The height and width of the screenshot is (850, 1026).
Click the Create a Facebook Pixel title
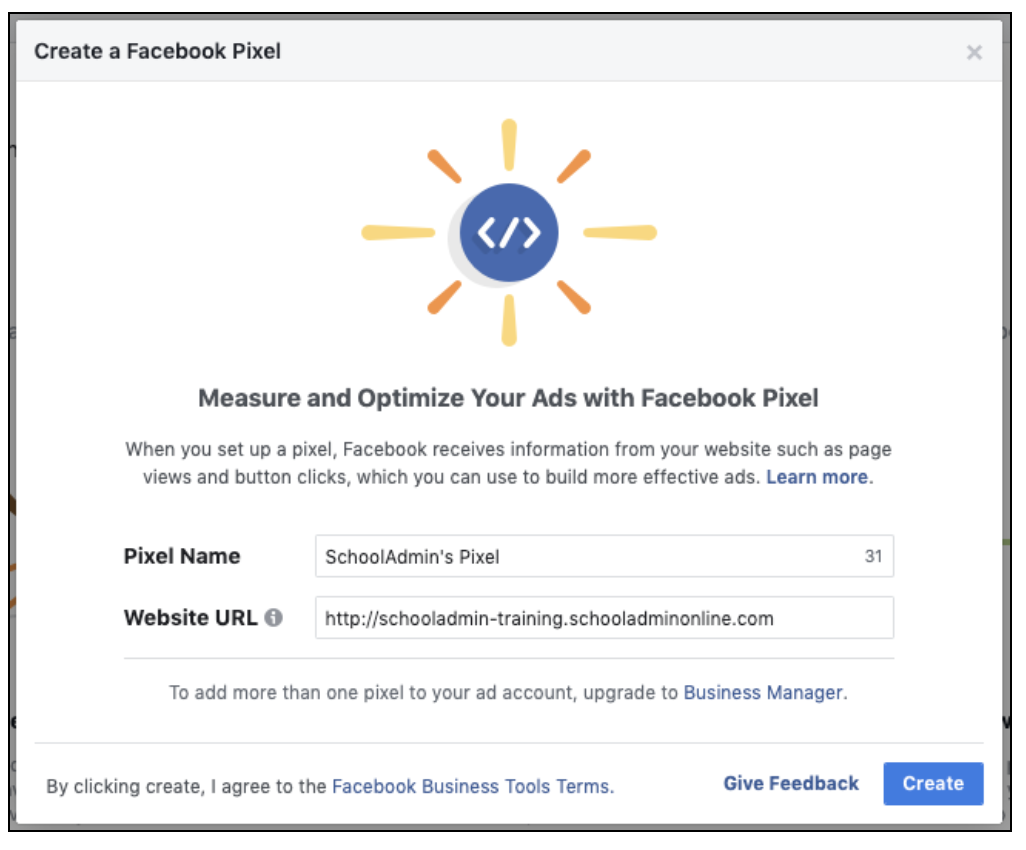158,51
